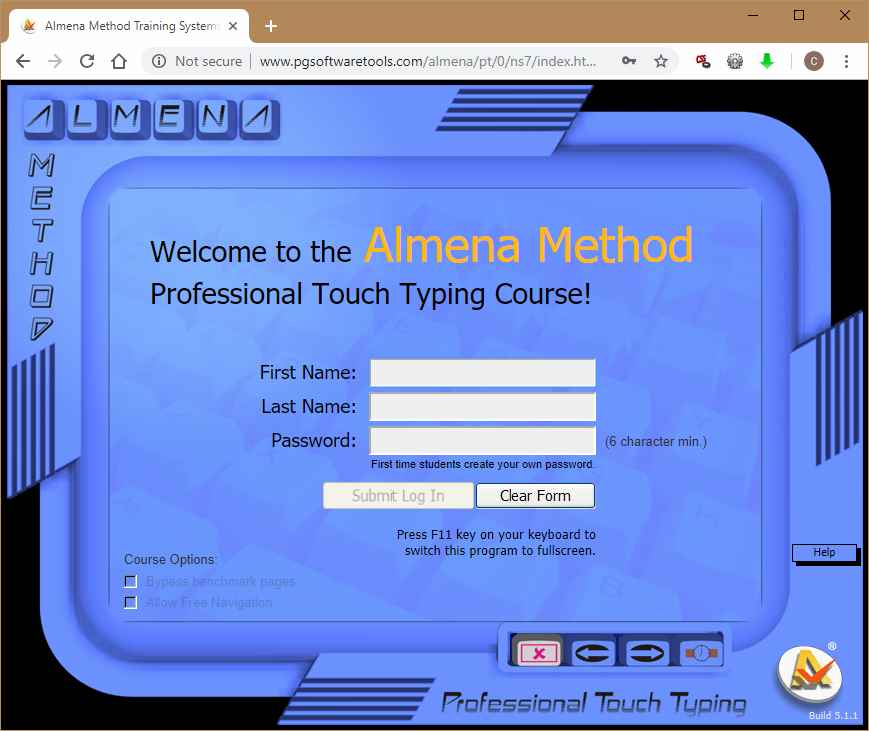Click the '(6 character min.)' note
This screenshot has height=731, width=869.
(x=656, y=442)
